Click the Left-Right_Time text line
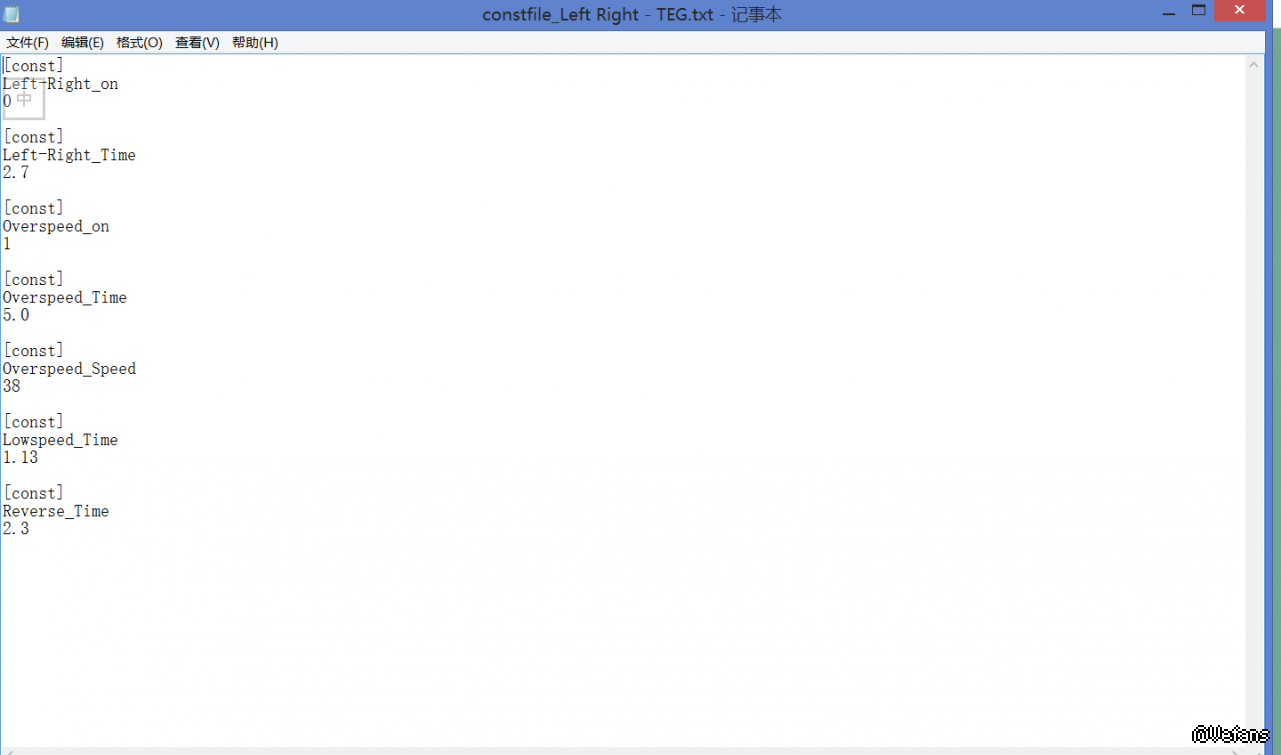Image resolution: width=1281 pixels, height=755 pixels. (69, 155)
